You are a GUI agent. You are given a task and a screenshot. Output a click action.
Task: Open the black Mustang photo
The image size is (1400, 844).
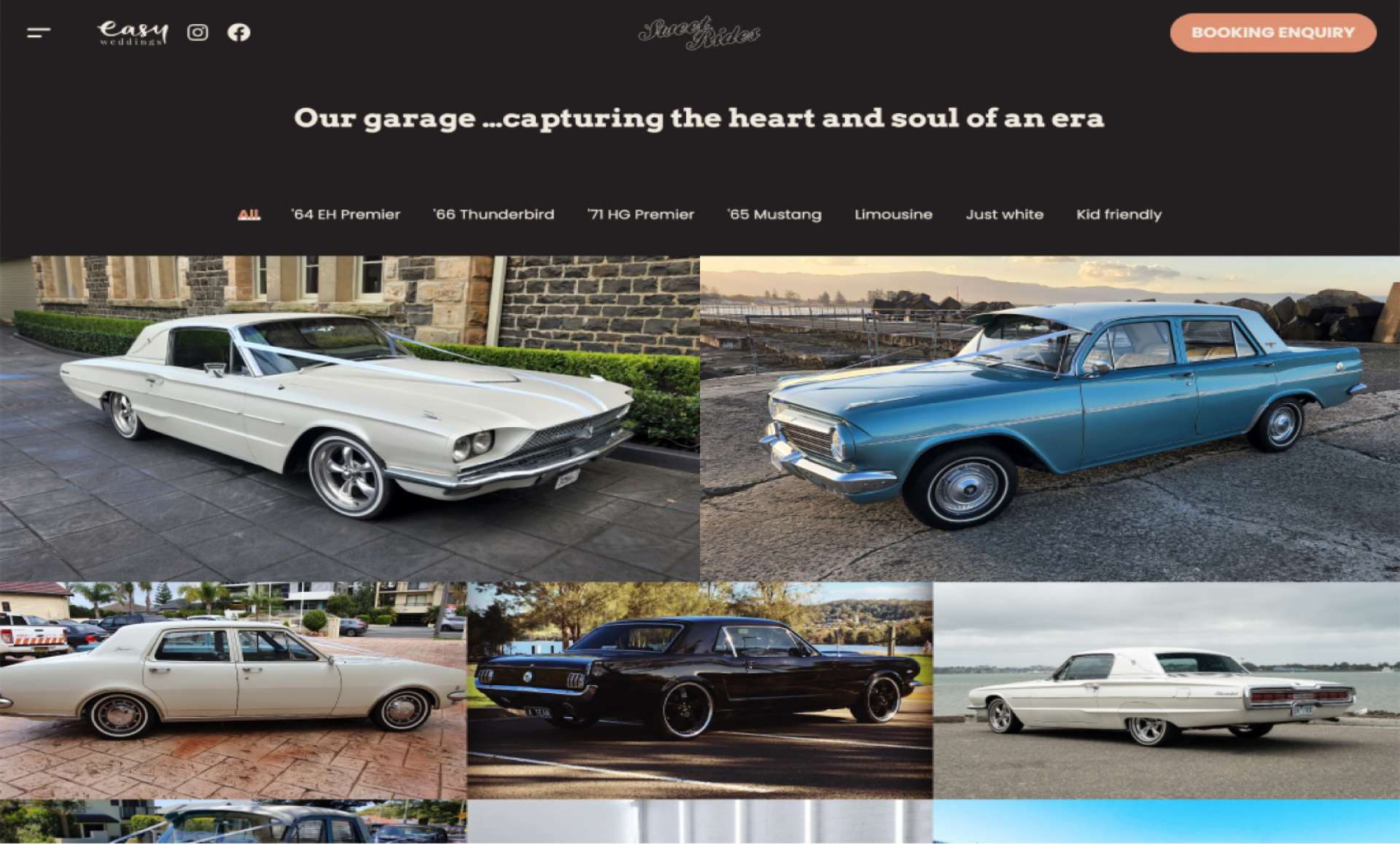pos(700,690)
